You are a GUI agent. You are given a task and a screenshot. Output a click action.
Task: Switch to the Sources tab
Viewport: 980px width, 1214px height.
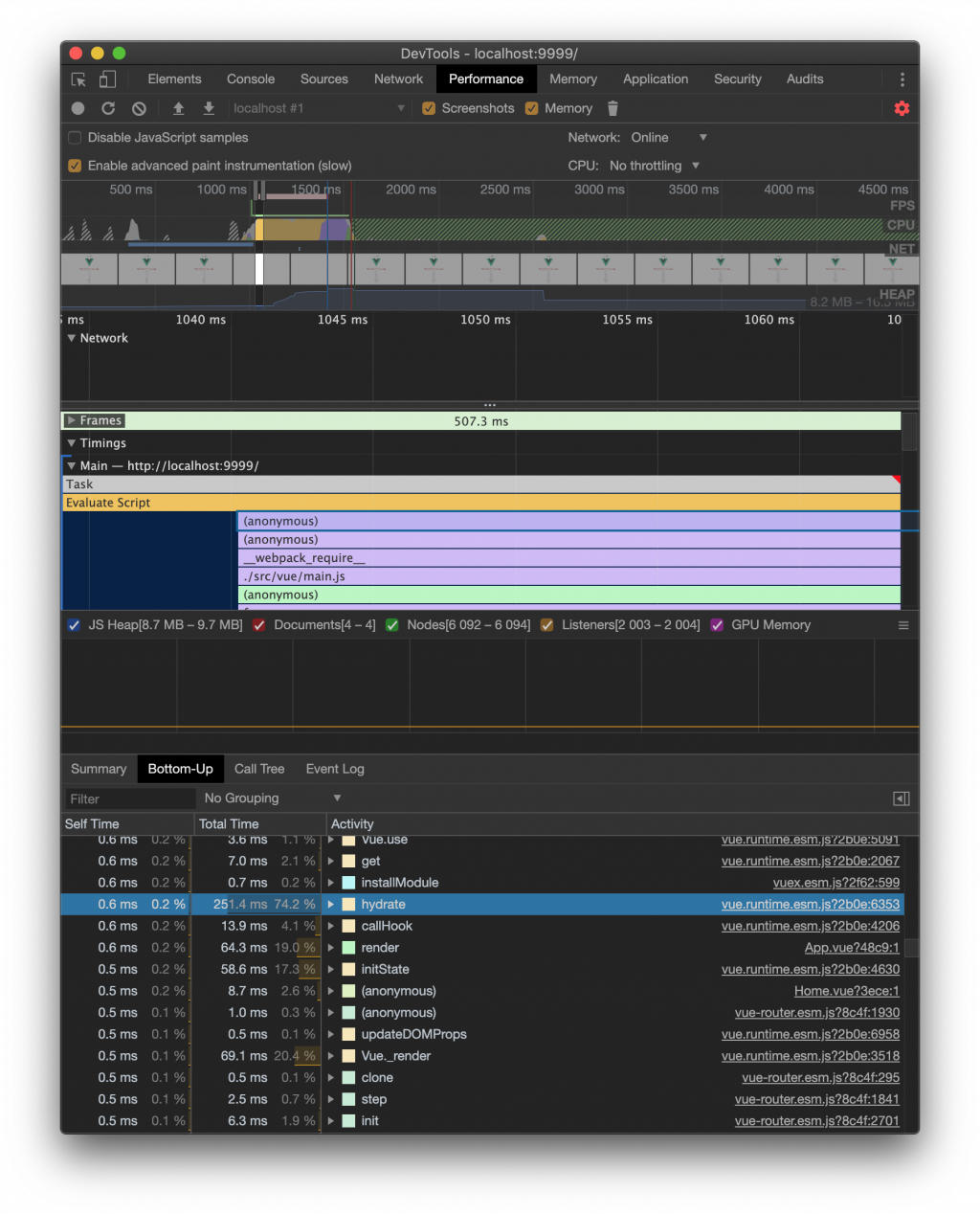point(324,79)
